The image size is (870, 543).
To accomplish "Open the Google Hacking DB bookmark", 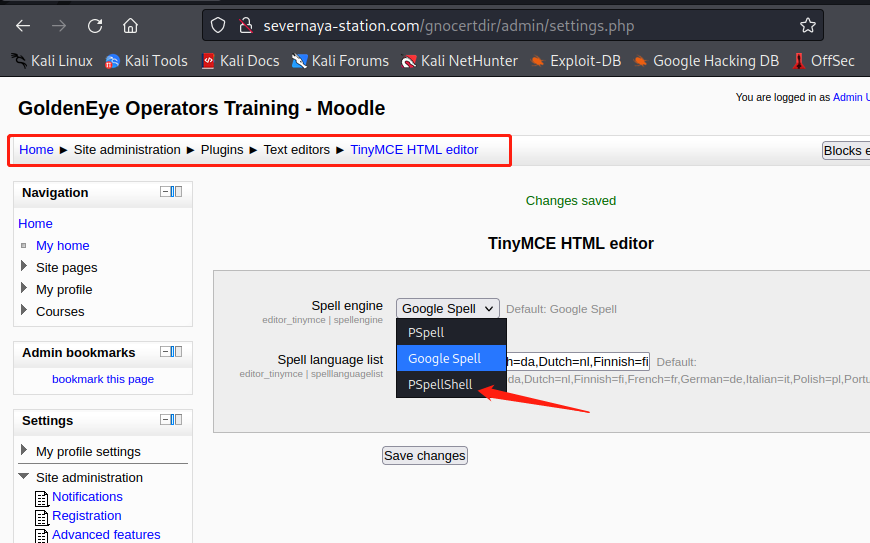I will tap(706, 61).
